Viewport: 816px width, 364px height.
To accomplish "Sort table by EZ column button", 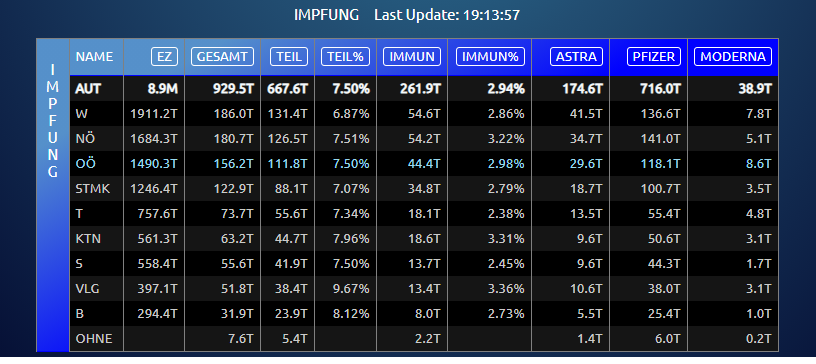I will 164,57.
